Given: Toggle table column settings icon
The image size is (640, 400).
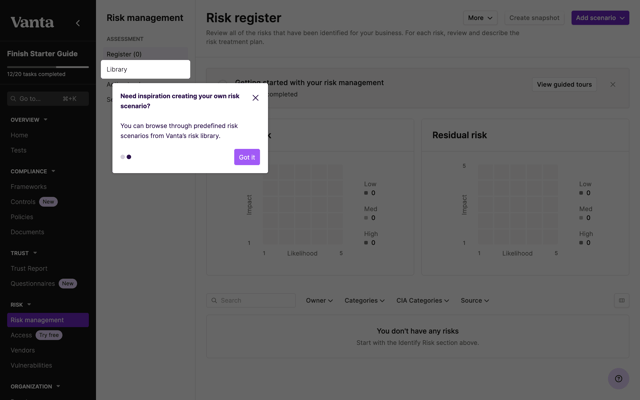Looking at the screenshot, I should click(622, 300).
